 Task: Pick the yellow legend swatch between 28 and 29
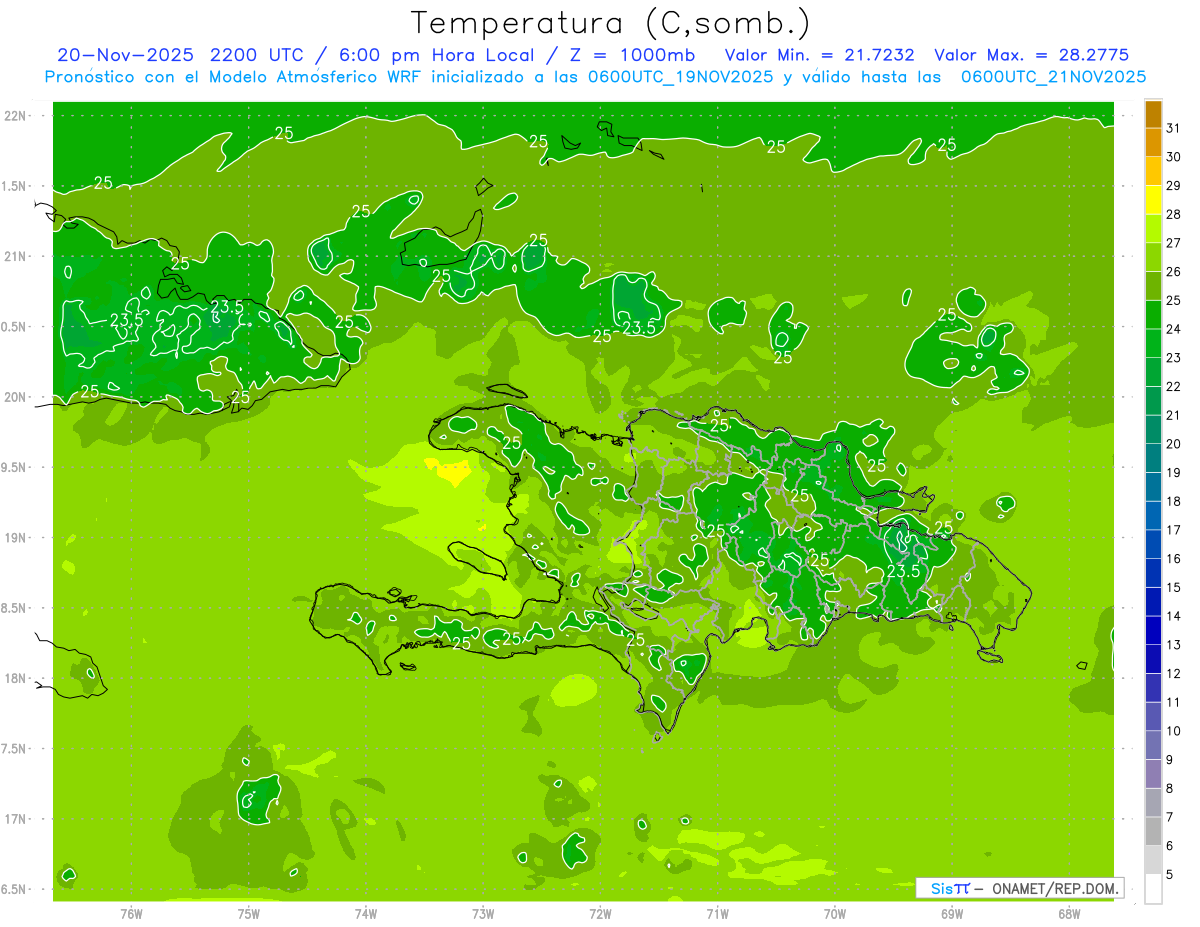click(1153, 200)
